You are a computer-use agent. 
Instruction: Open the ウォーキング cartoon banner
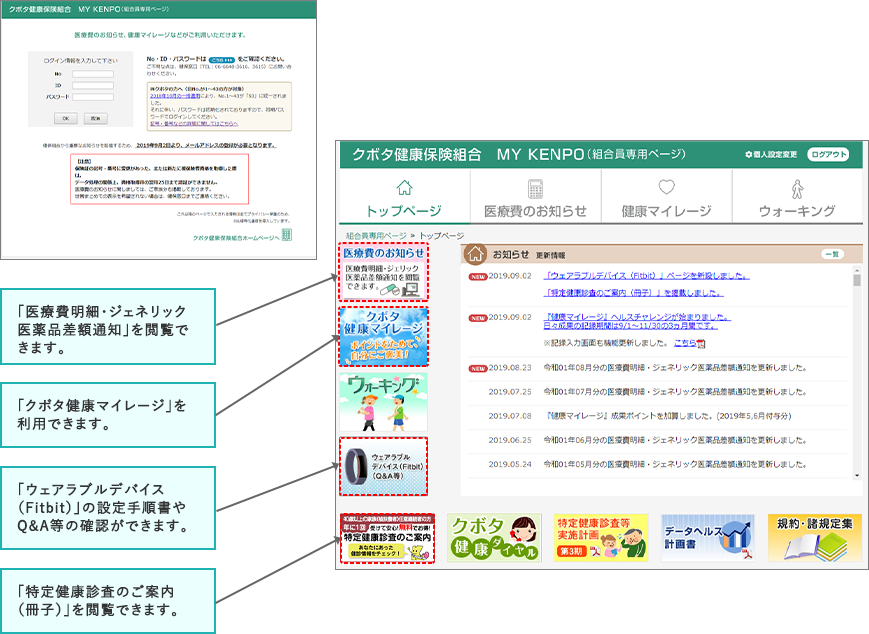point(384,402)
